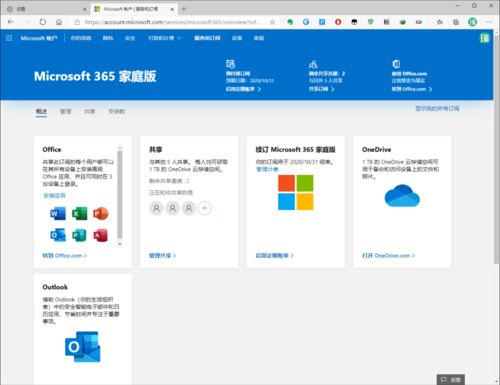Switch to the 共享 tab
This screenshot has width=500, height=385.
pos(90,111)
